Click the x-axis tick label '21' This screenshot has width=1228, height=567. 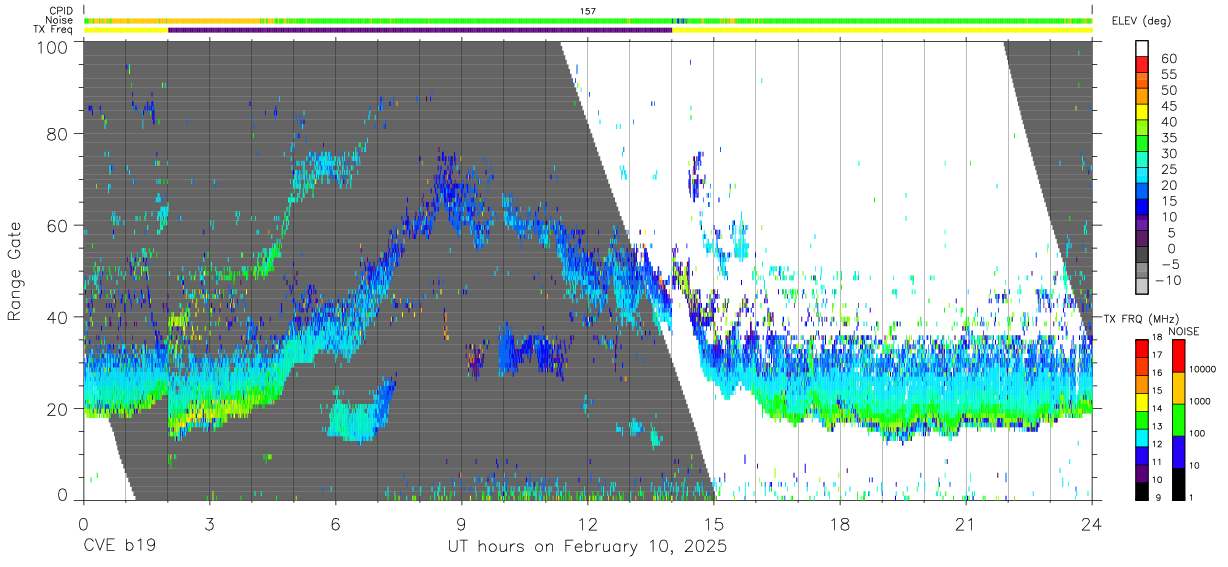pos(965,524)
